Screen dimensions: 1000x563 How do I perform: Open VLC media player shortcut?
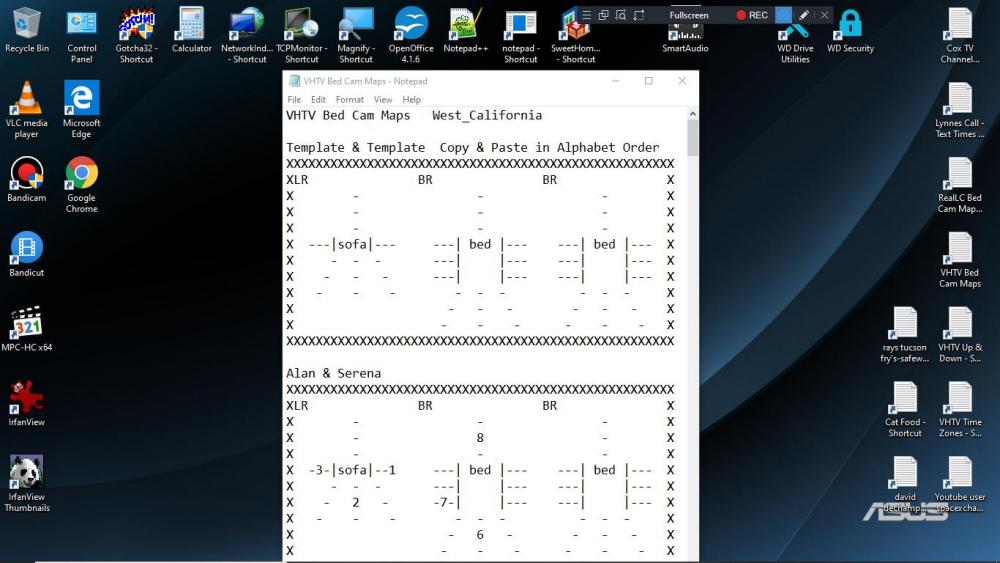(x=27, y=100)
